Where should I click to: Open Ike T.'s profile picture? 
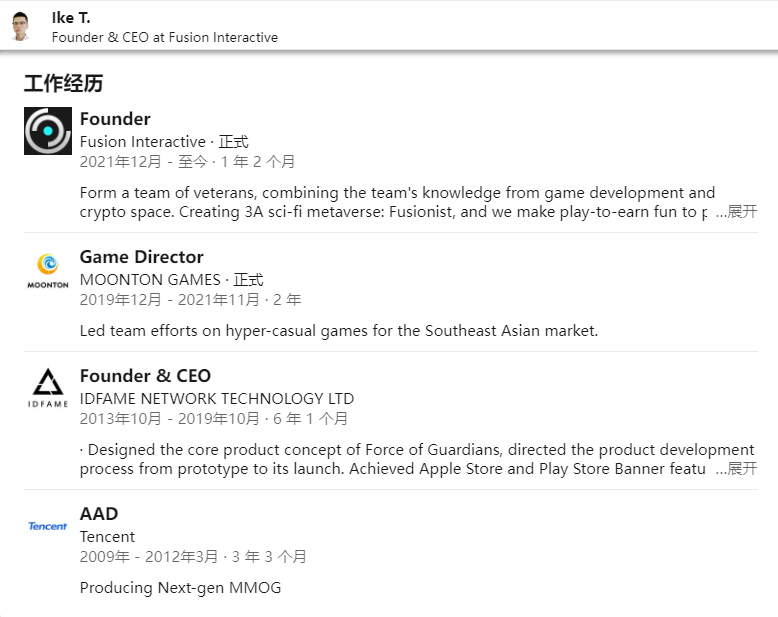pos(20,26)
